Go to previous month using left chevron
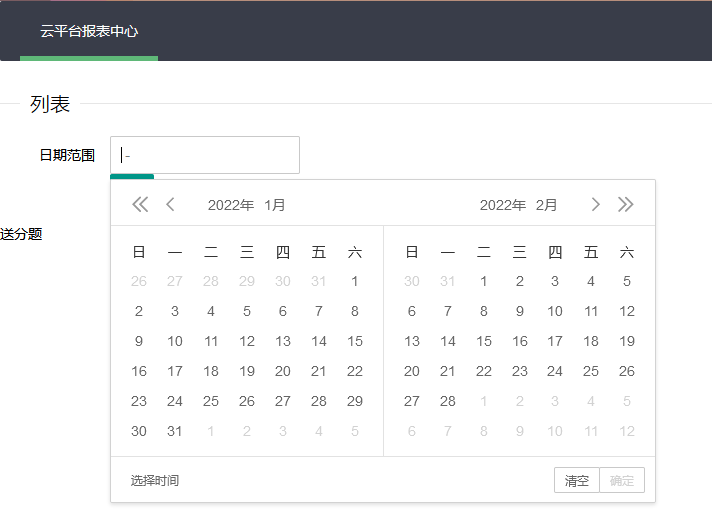The image size is (712, 532). click(x=171, y=205)
